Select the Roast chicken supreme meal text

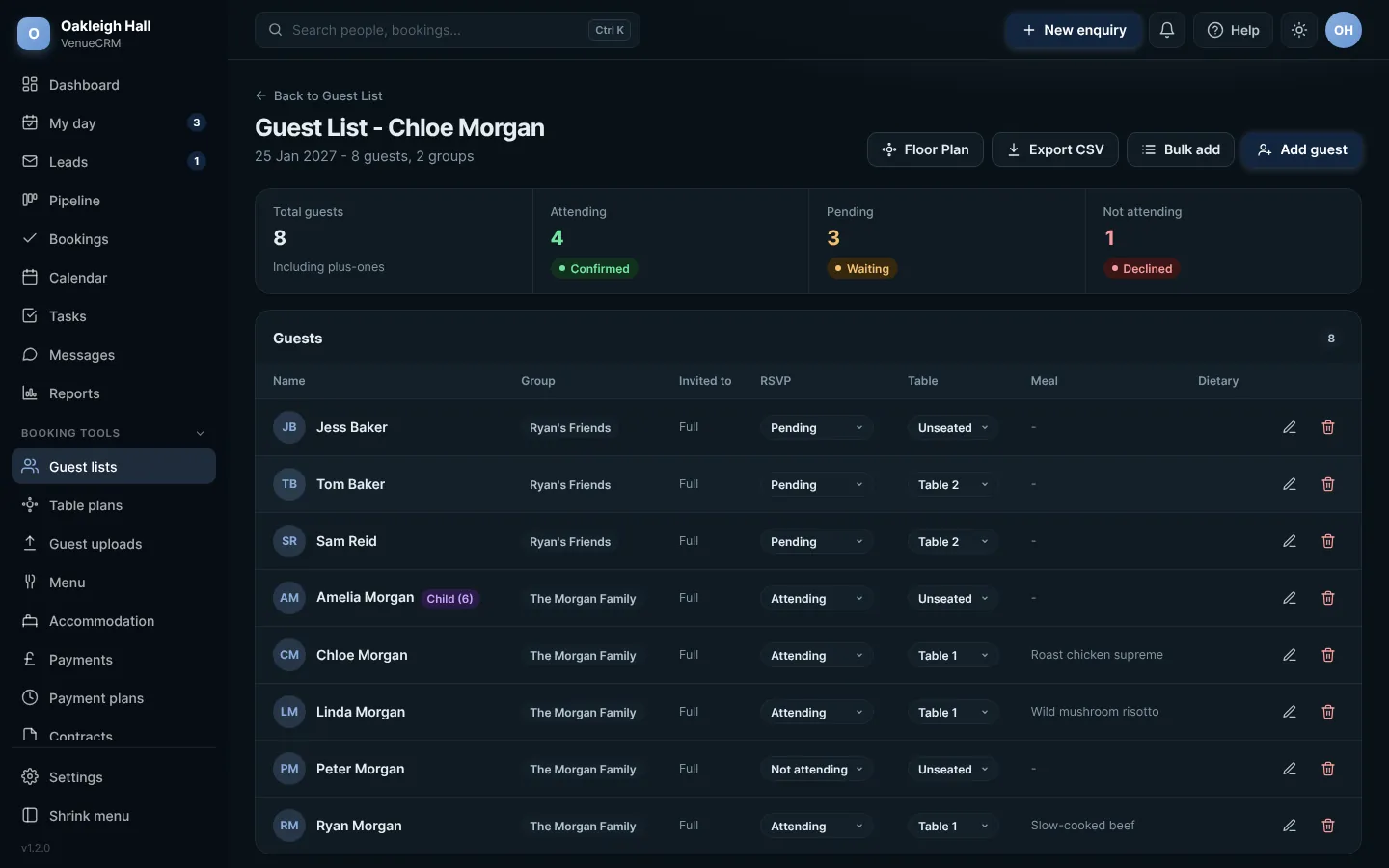[x=1097, y=655]
